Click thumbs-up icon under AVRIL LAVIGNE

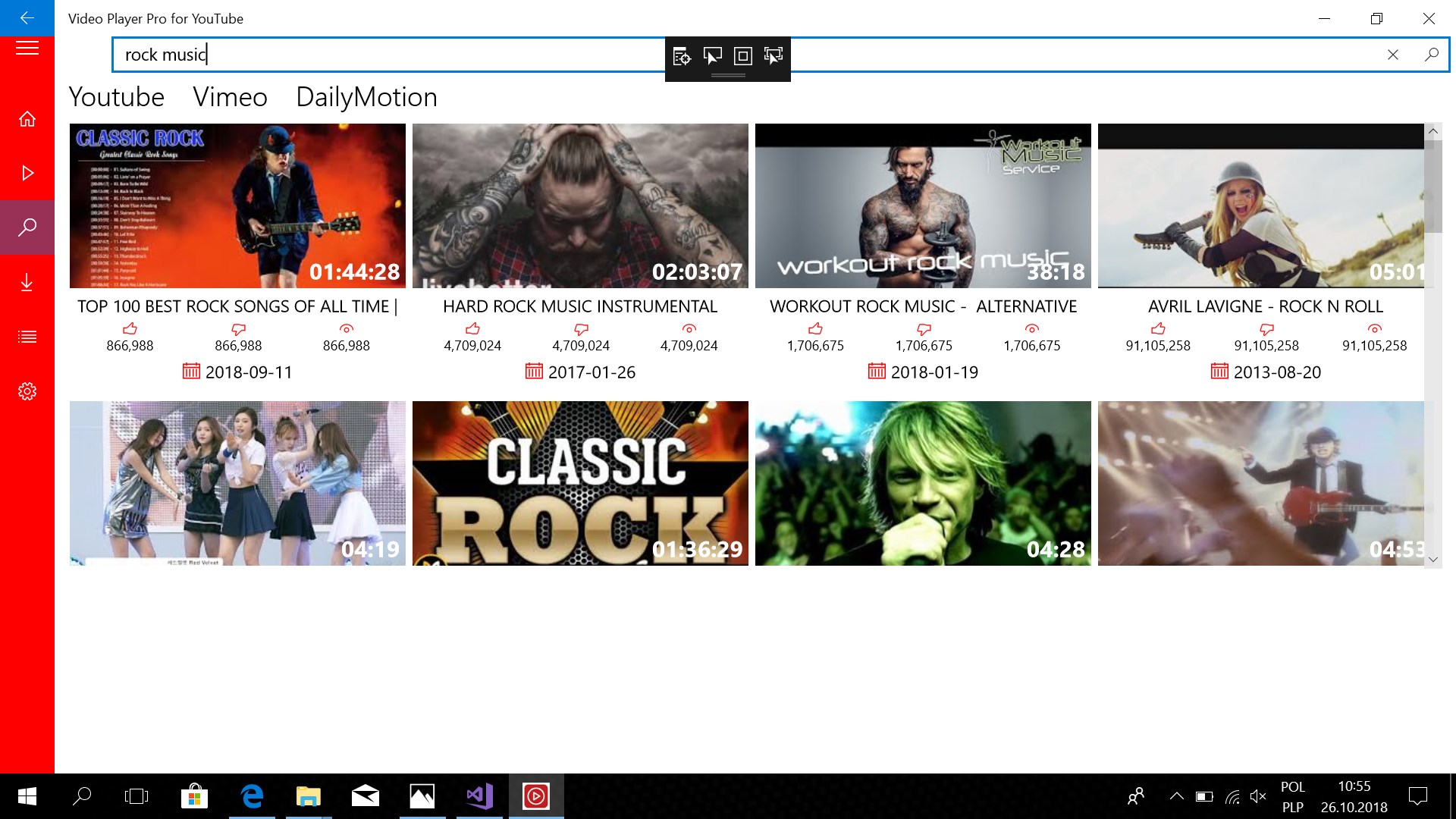pyautogui.click(x=1158, y=328)
